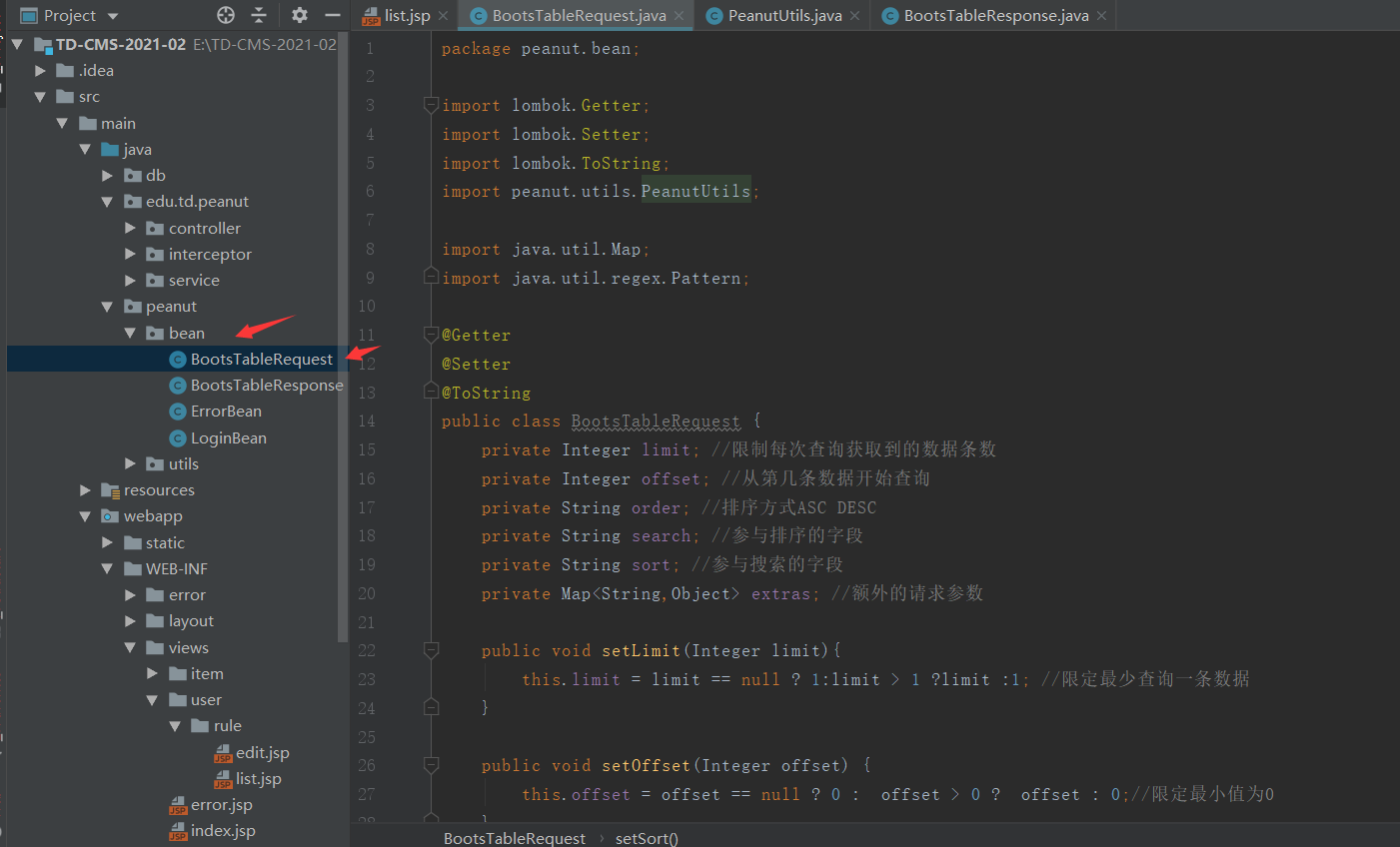Collapse the src folder
The image size is (1400, 847).
click(40, 97)
